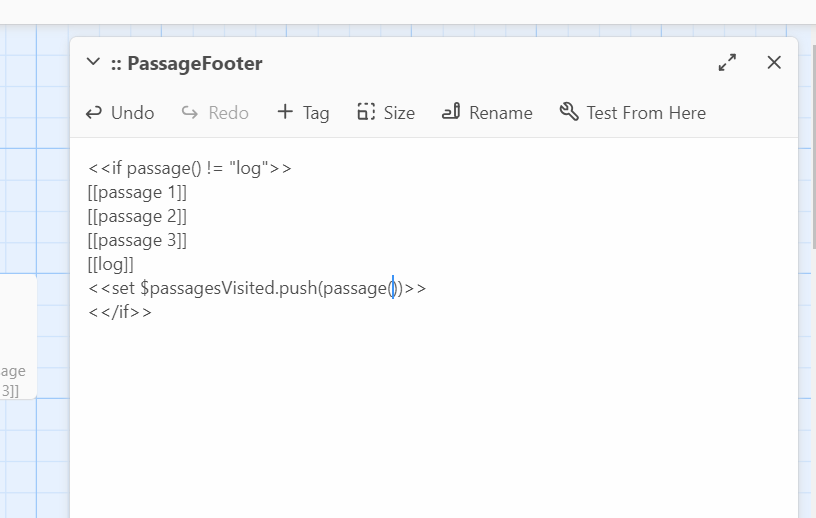Screen dimensions: 816x518
Task: Click the Rename text label
Action: (x=501, y=113)
